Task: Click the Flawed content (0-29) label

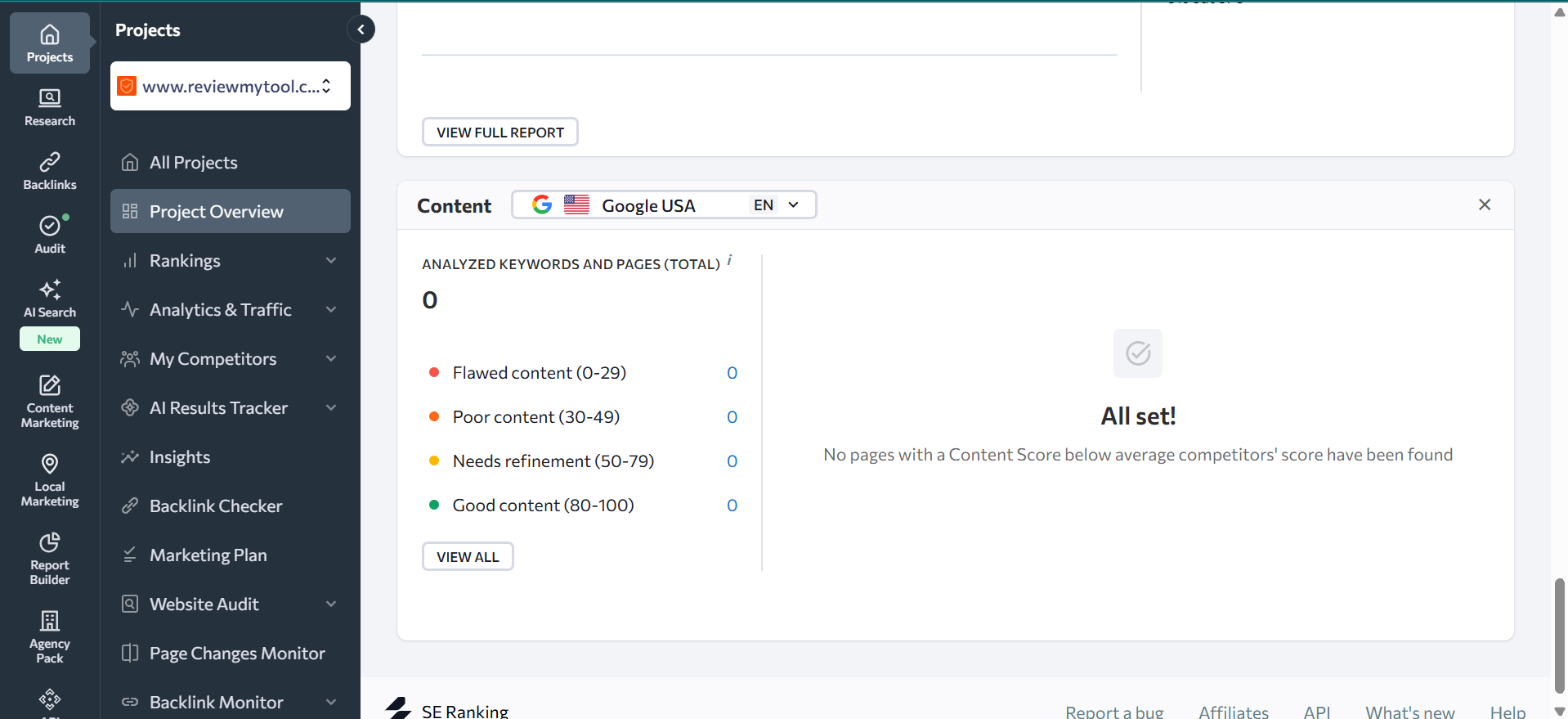Action: [x=540, y=373]
